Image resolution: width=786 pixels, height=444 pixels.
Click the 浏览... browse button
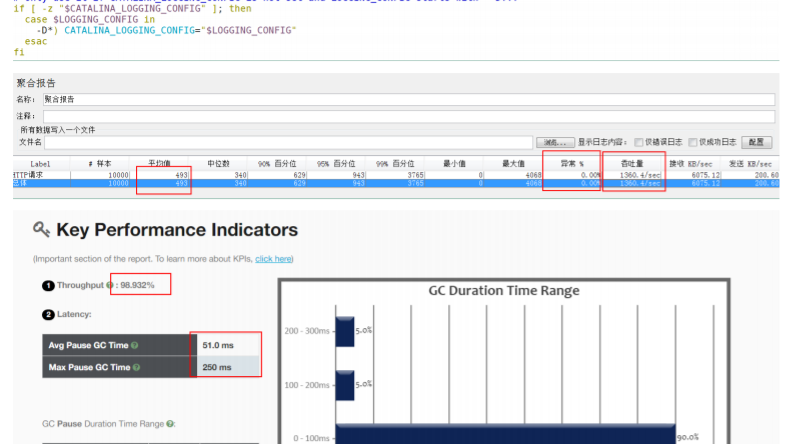coord(557,142)
